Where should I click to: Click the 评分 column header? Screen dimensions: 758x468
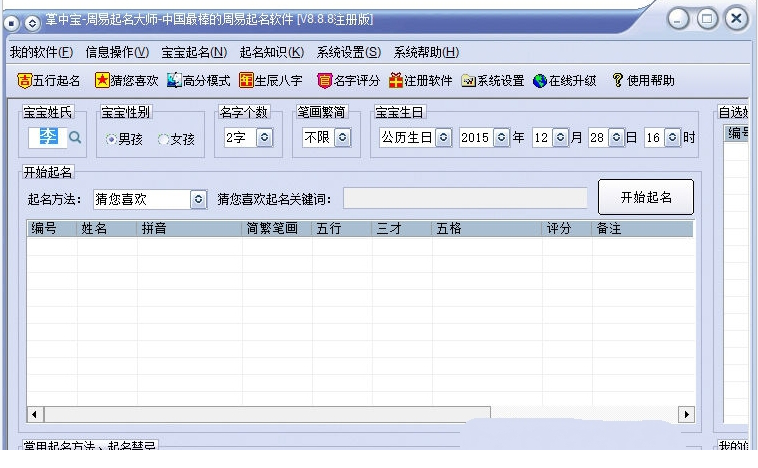567,228
